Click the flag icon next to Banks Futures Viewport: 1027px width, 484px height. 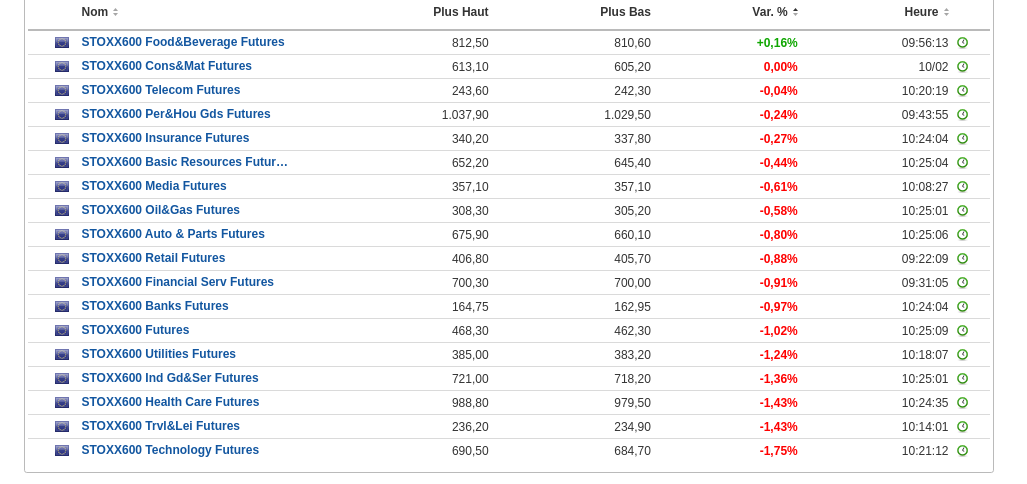[62, 307]
